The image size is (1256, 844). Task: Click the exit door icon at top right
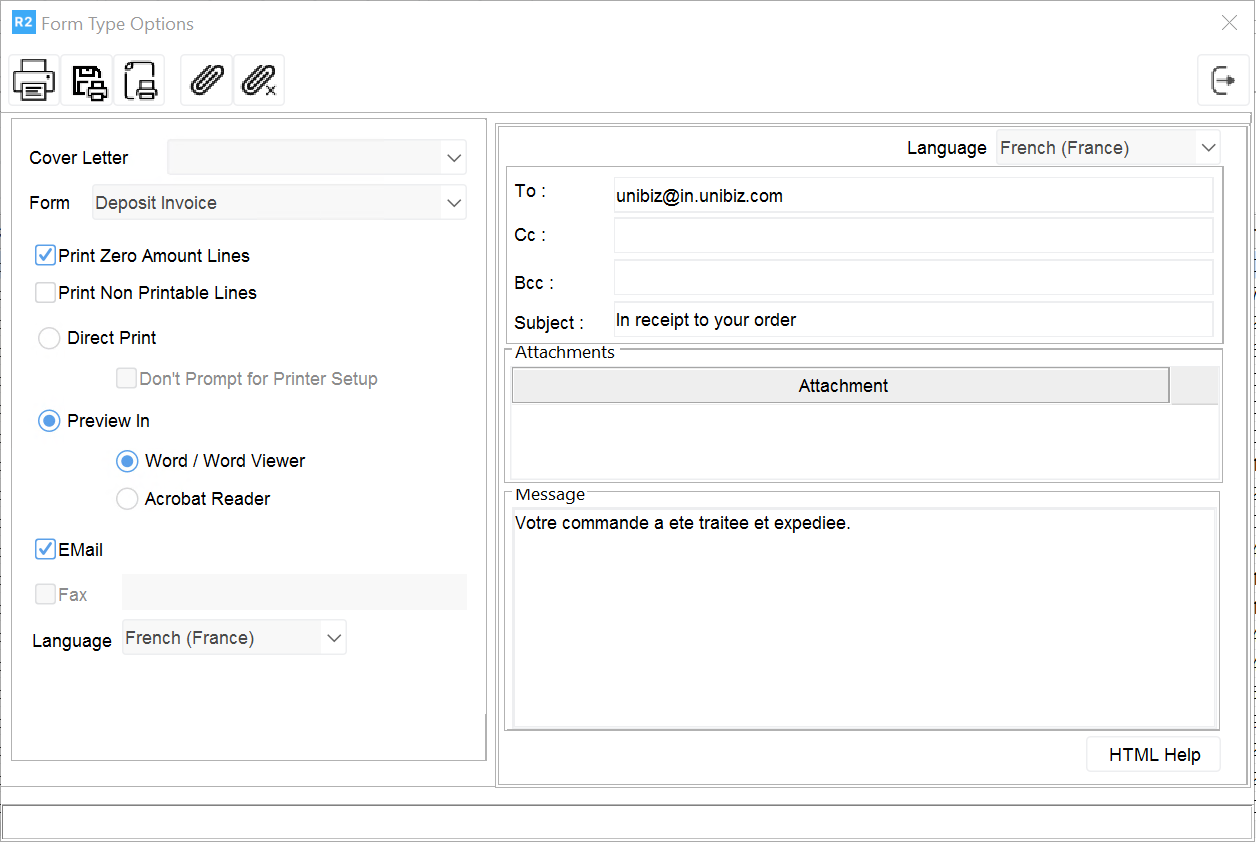[x=1223, y=80]
